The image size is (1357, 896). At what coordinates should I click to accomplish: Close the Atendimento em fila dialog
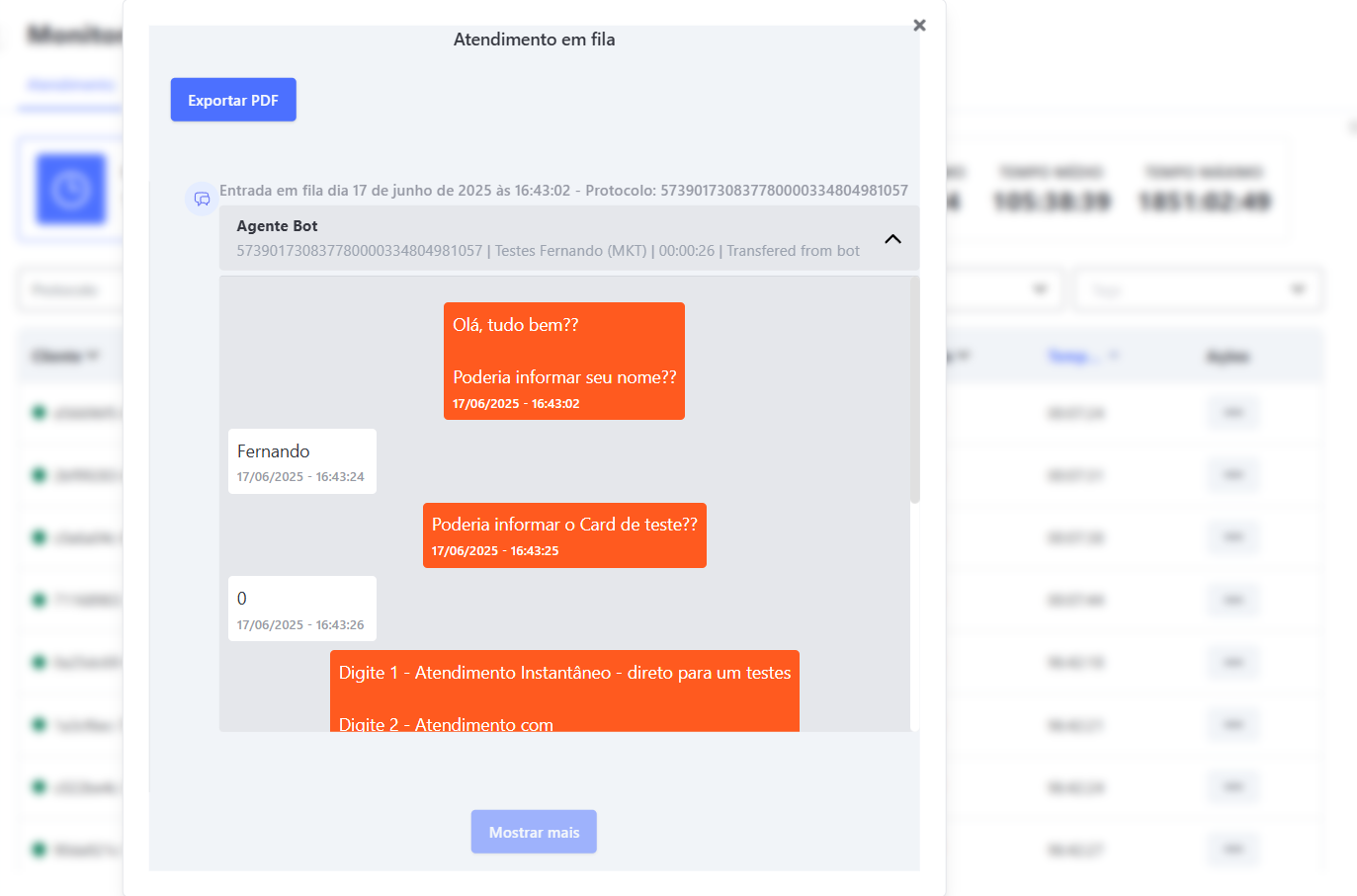pyautogui.click(x=919, y=26)
